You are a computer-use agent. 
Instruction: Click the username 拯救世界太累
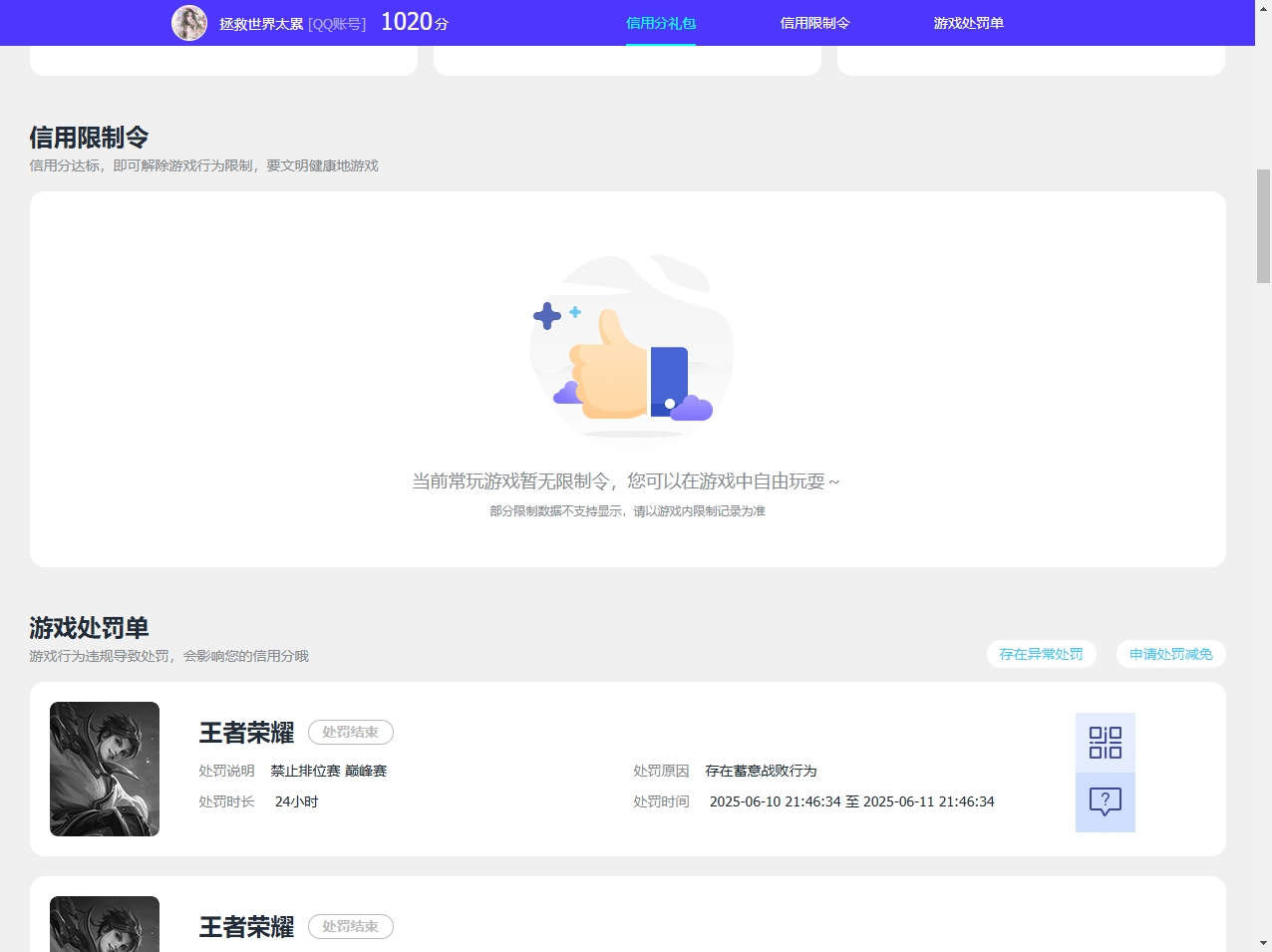(261, 24)
